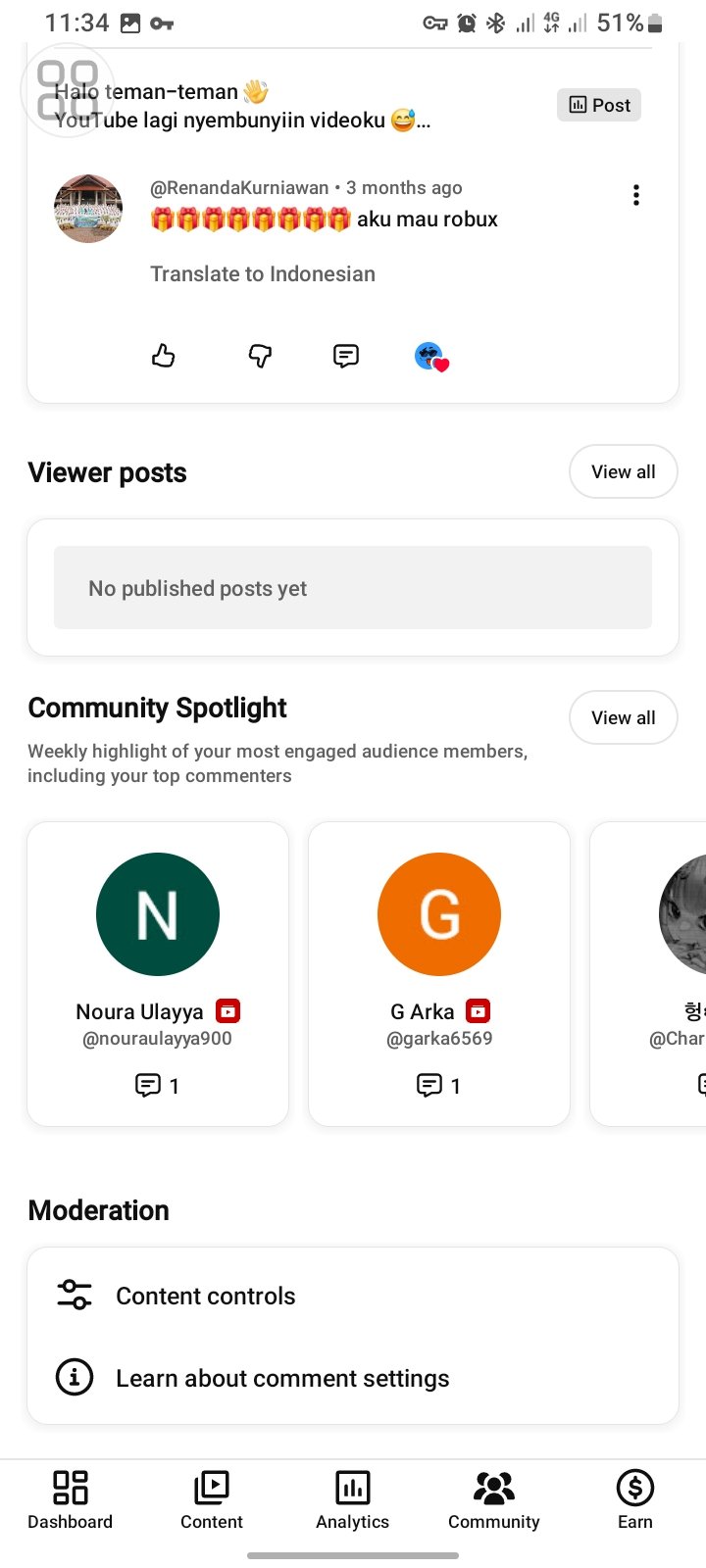Switch to the Analytics tab
Viewport: 706px width, 1568px height.
[353, 1499]
